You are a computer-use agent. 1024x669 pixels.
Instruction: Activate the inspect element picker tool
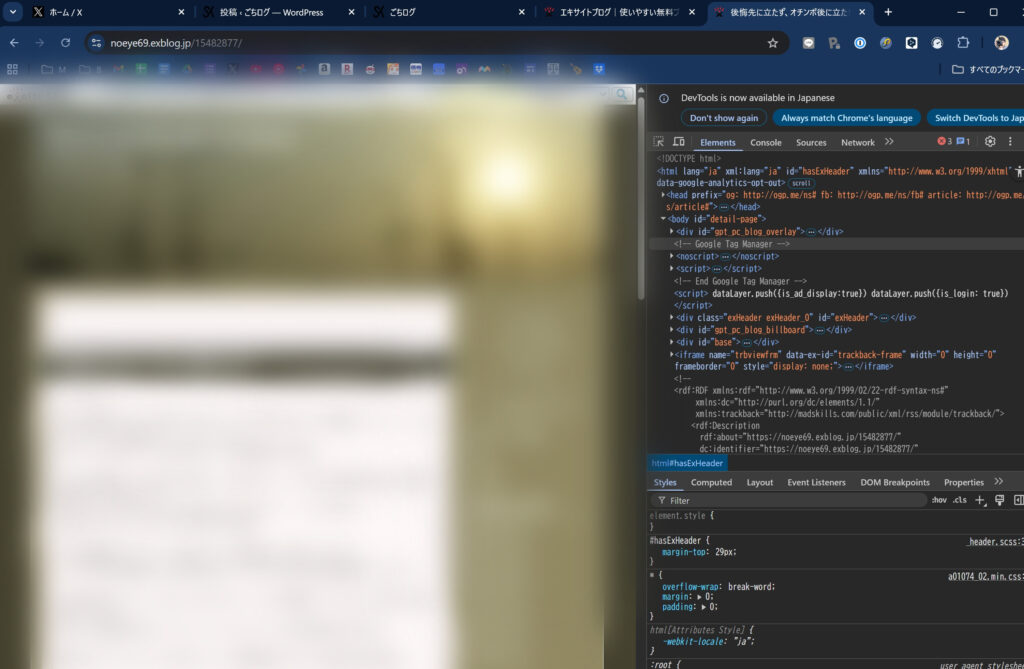point(659,142)
